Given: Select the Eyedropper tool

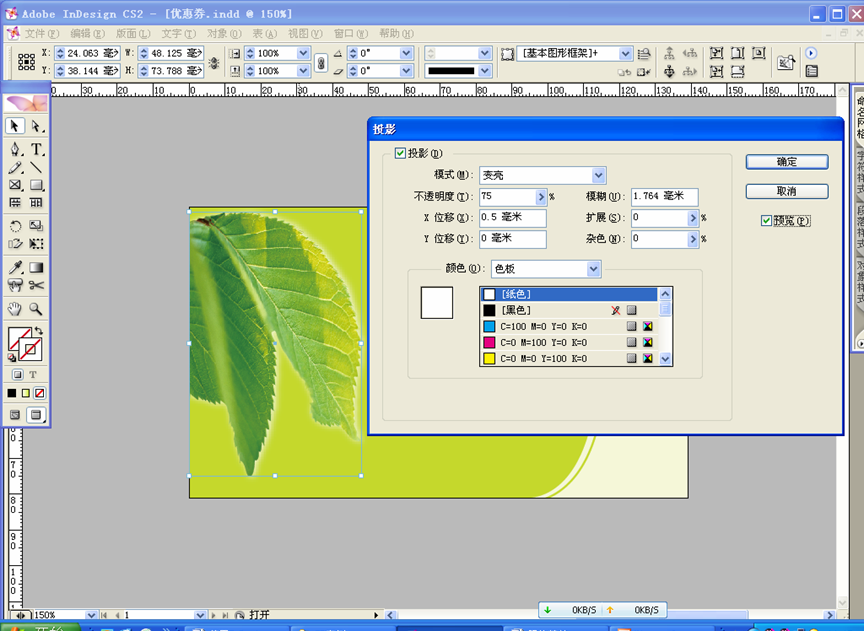Looking at the screenshot, I should coord(15,268).
